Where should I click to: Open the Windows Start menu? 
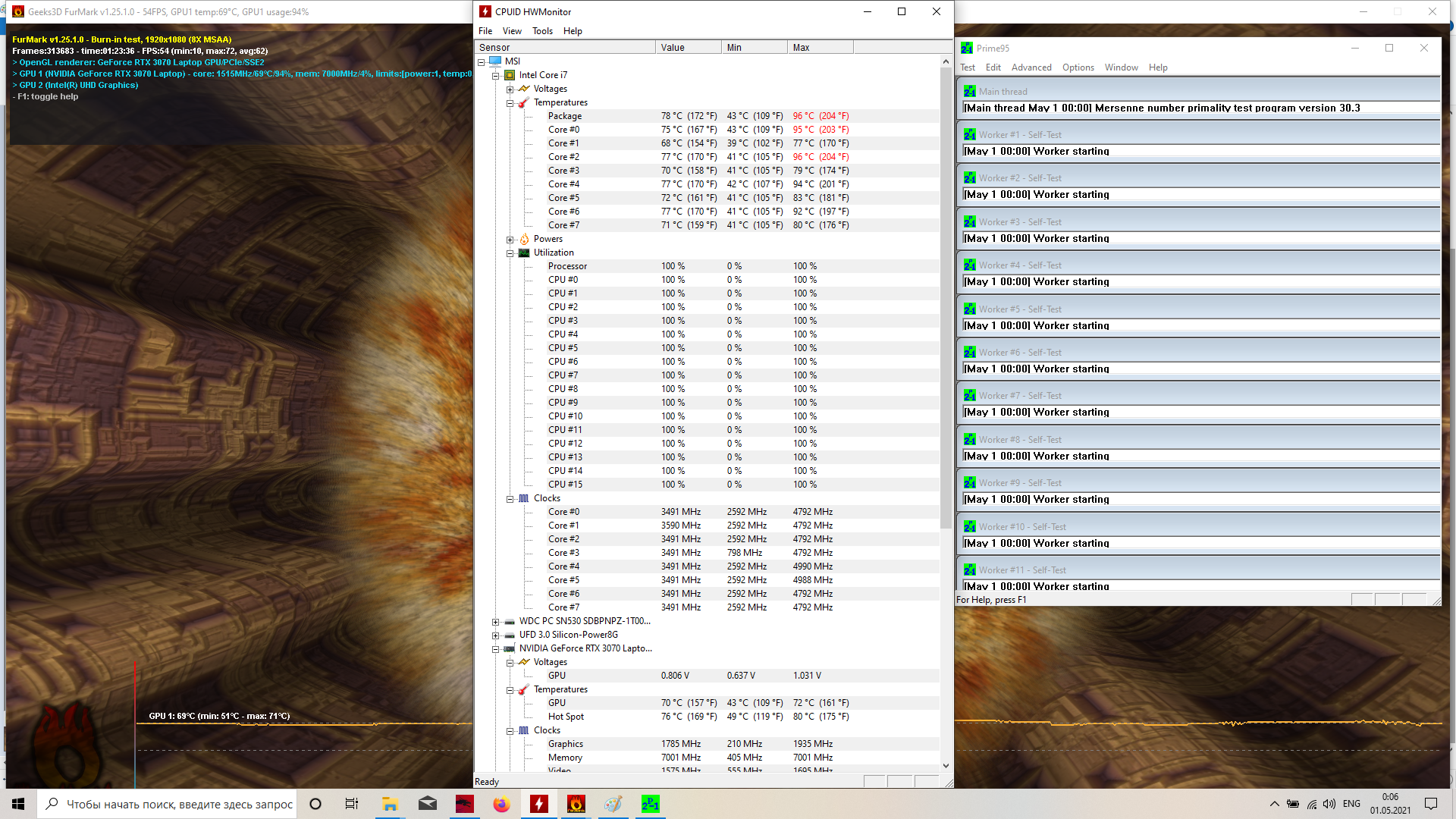point(18,804)
